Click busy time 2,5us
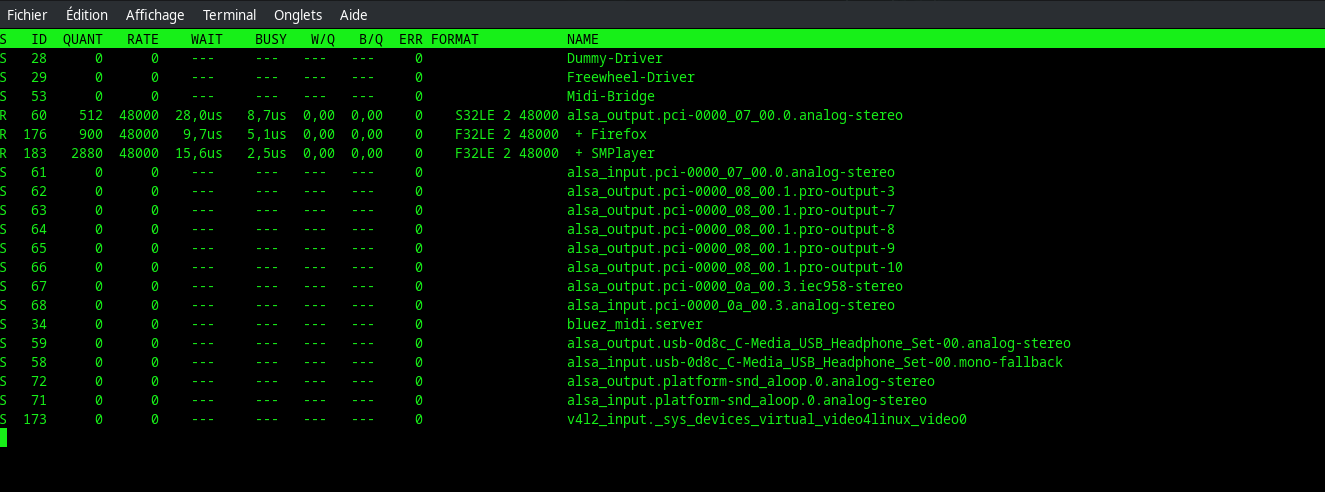 267,154
